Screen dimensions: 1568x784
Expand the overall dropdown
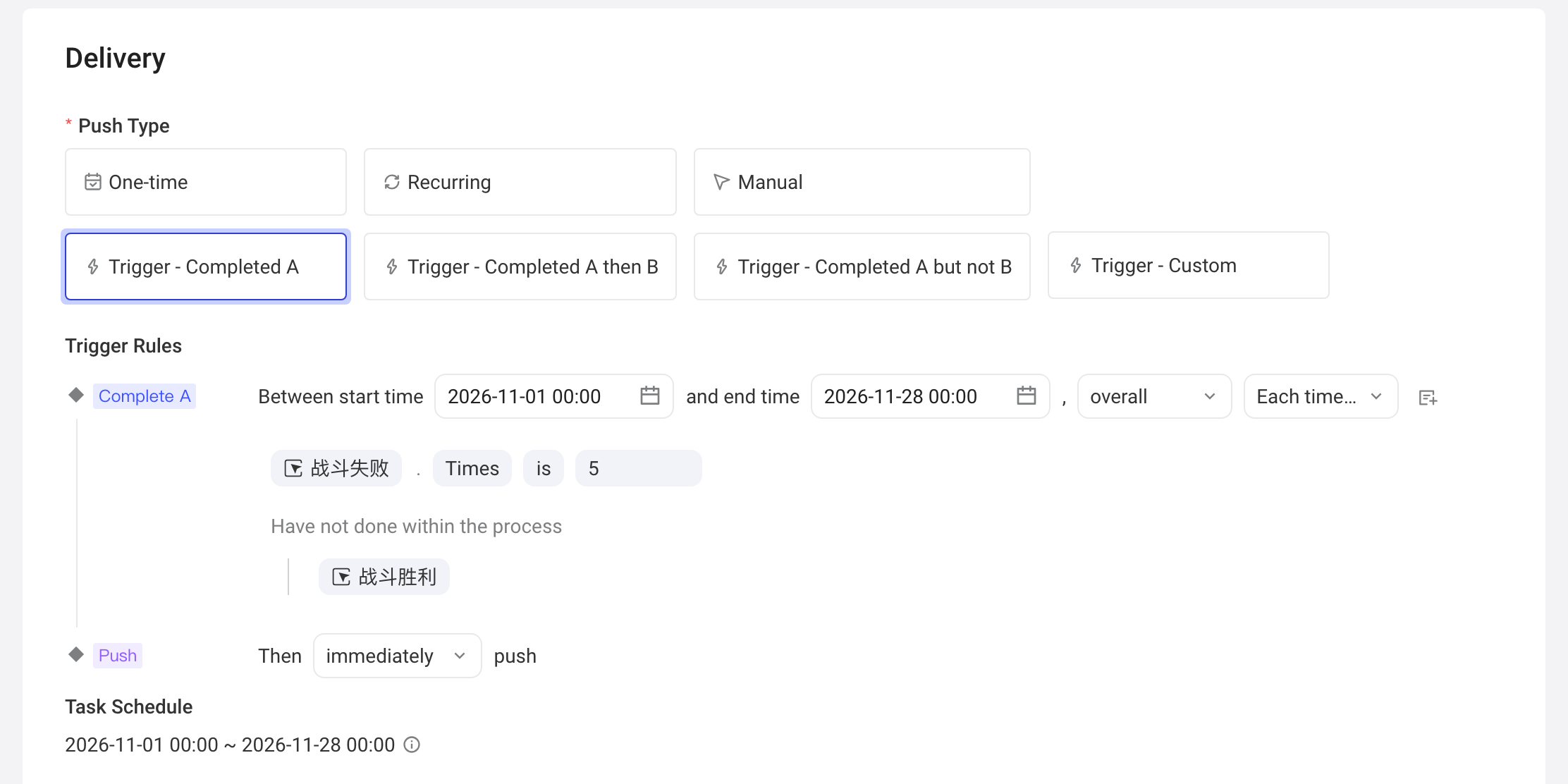[x=1154, y=396]
